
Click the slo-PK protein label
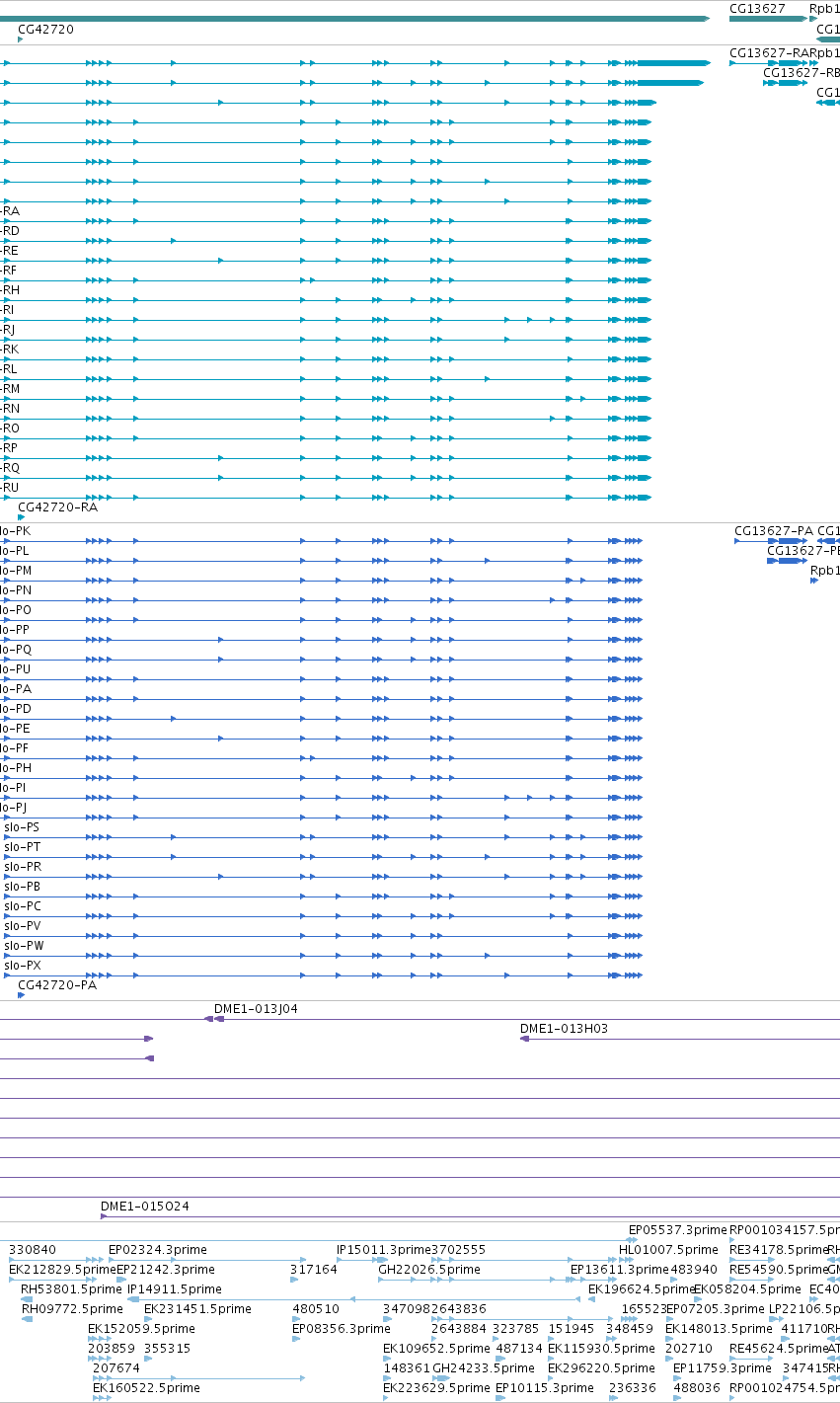tap(16, 530)
